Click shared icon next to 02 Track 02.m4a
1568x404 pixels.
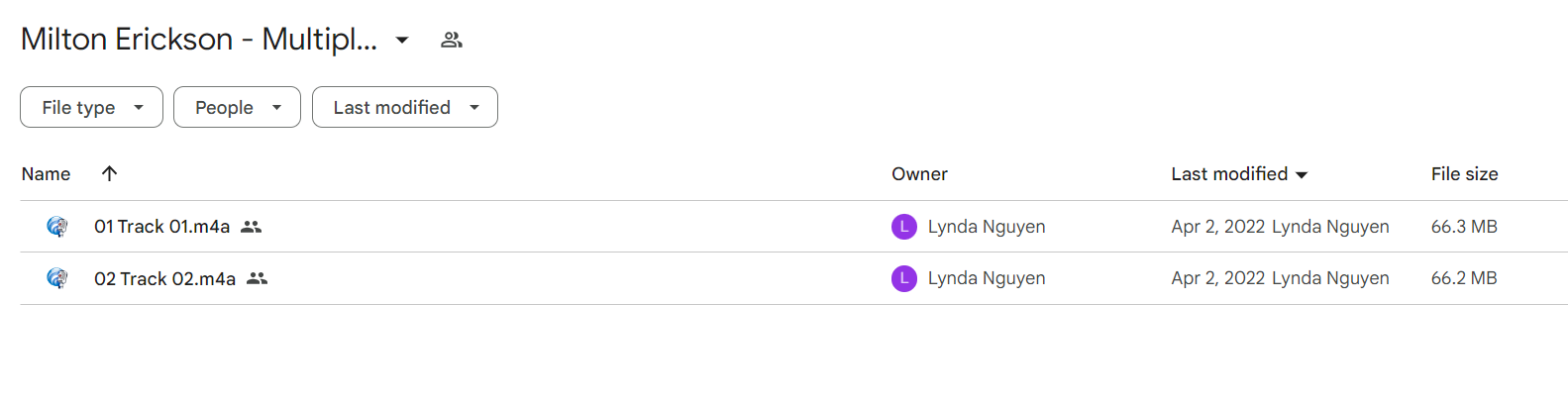258,278
